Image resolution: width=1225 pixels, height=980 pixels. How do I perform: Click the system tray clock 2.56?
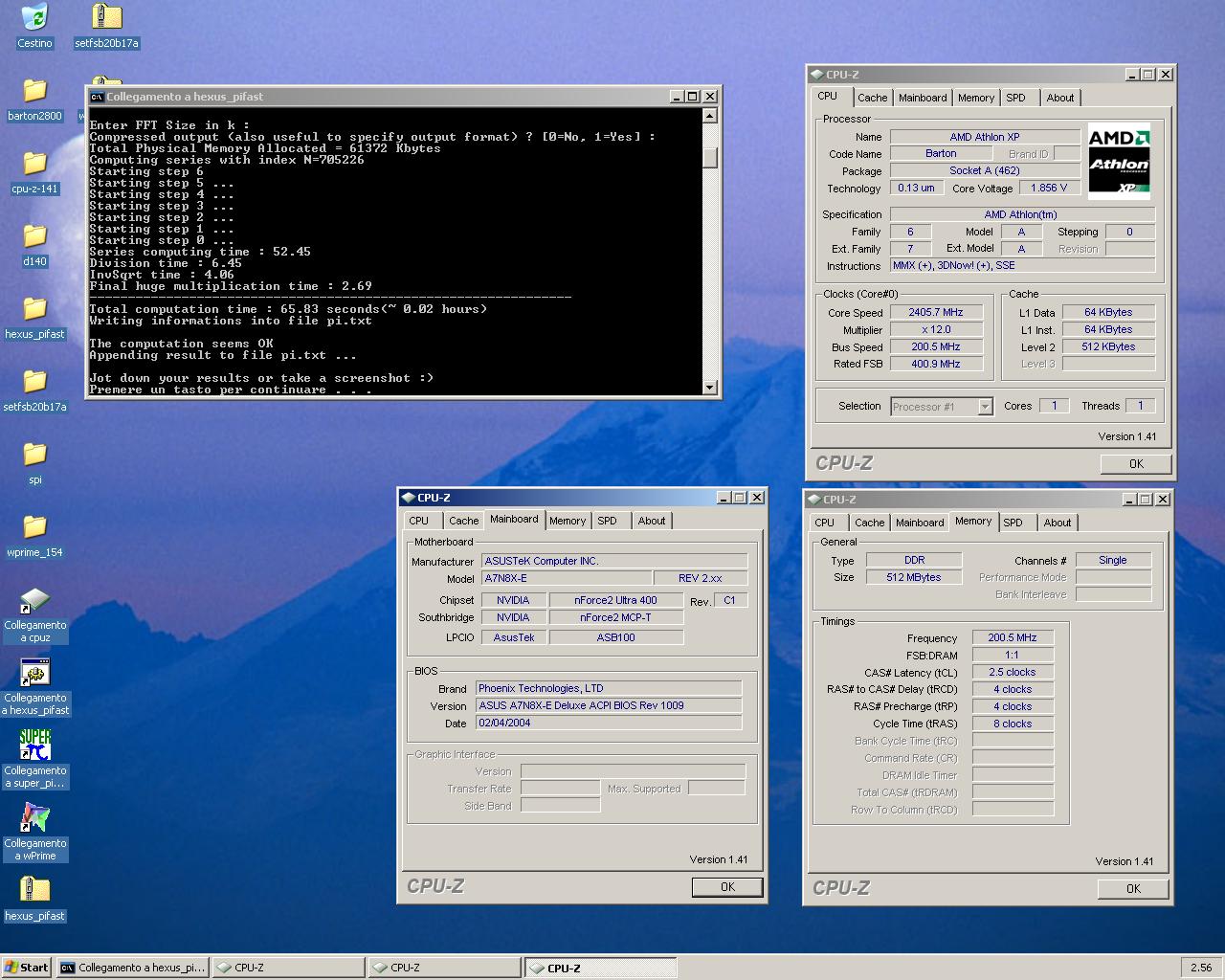pyautogui.click(x=1201, y=968)
